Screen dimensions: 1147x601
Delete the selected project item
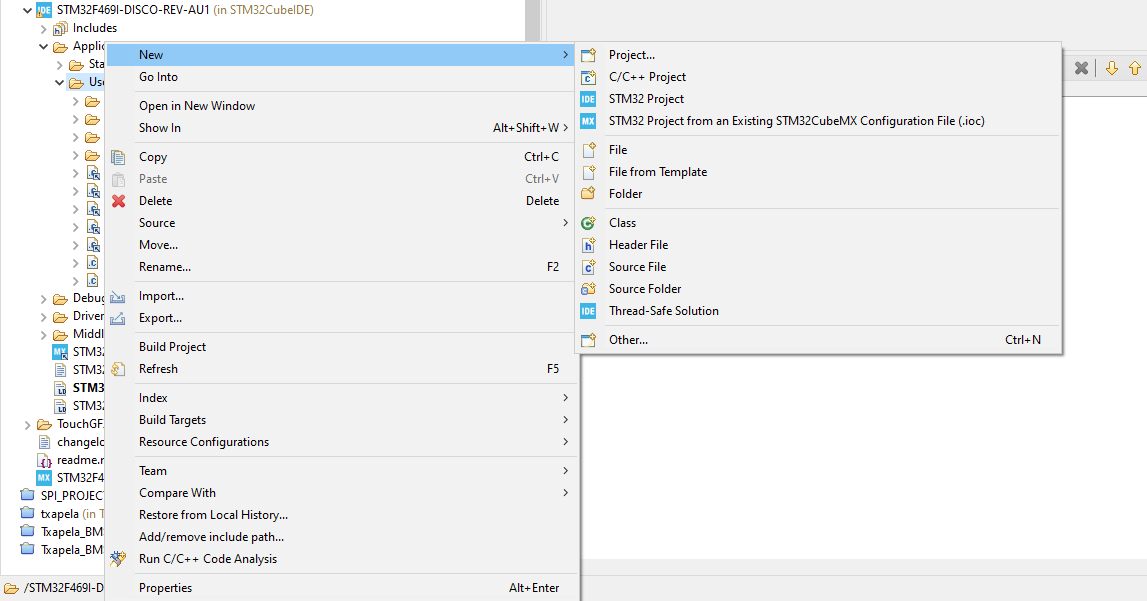[x=158, y=200]
